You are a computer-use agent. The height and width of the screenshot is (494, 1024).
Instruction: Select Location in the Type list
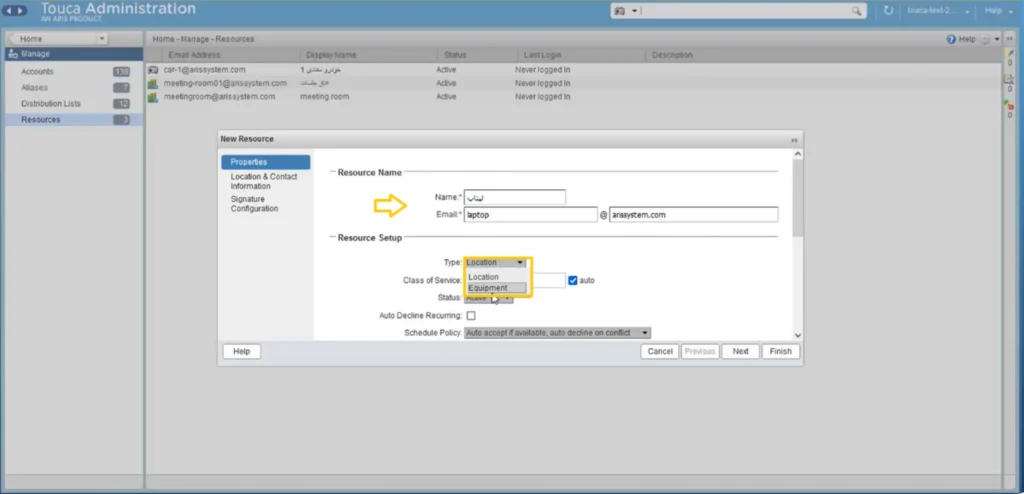(x=496, y=277)
